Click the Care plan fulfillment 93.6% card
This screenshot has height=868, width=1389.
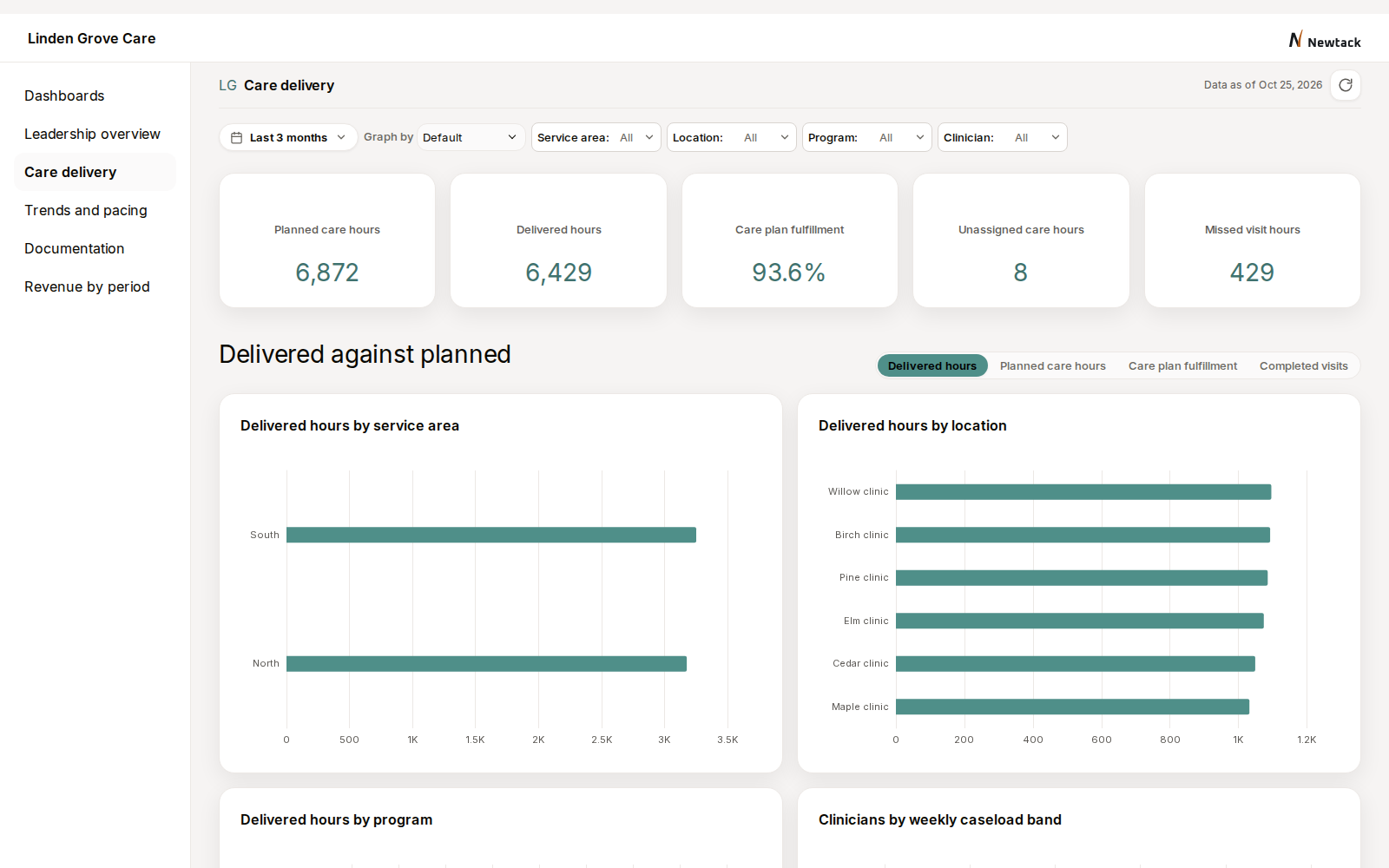[790, 240]
